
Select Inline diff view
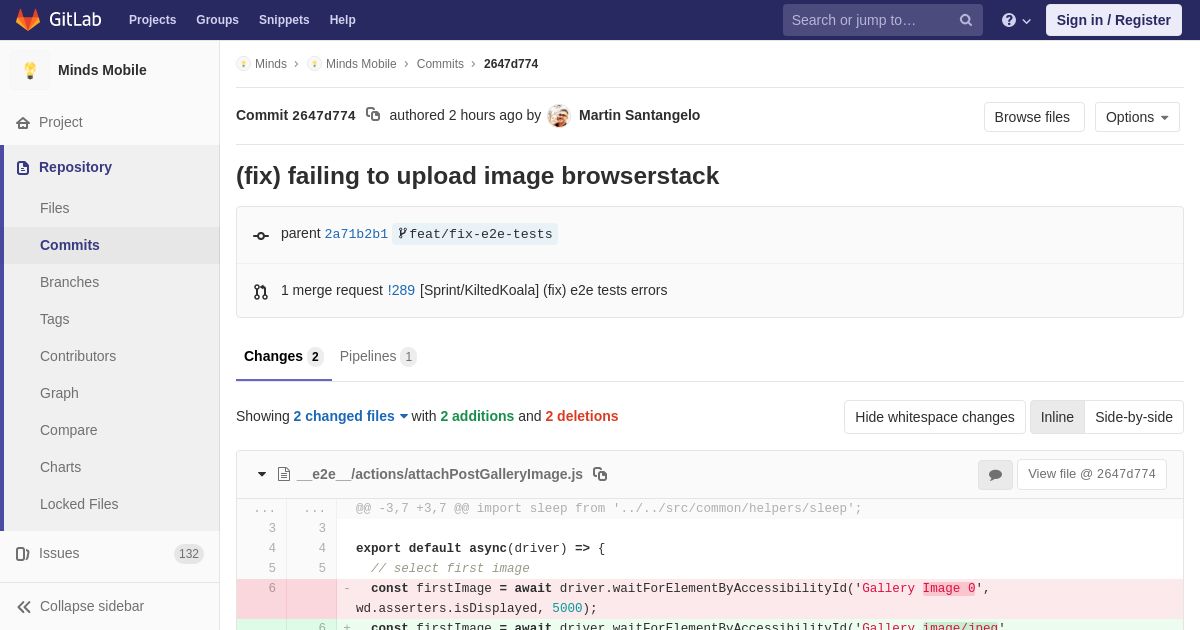pyautogui.click(x=1057, y=417)
